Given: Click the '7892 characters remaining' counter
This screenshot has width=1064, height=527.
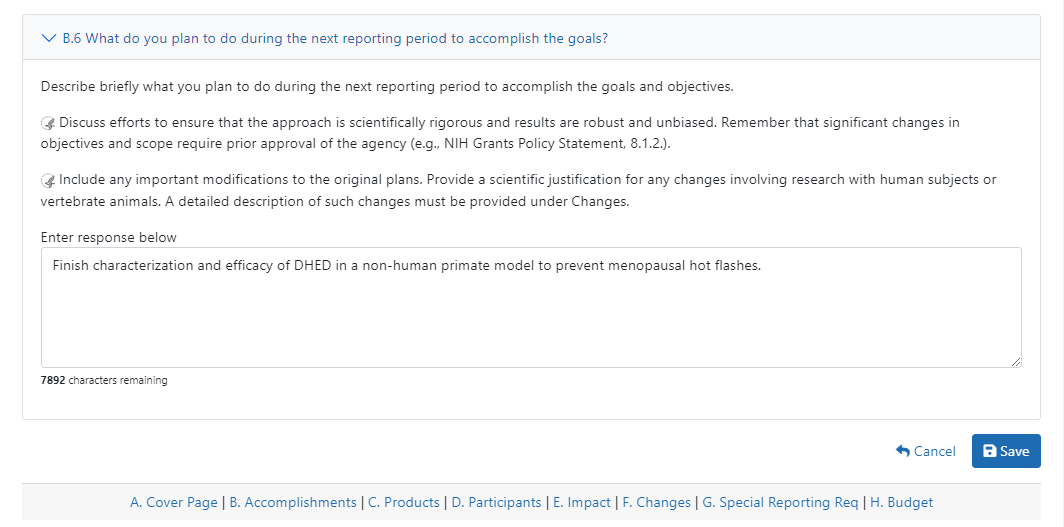Looking at the screenshot, I should pos(104,380).
